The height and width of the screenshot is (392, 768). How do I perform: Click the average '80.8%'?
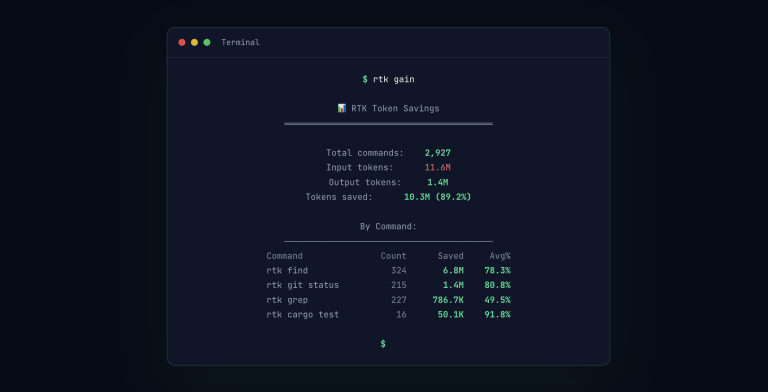[x=498, y=285]
